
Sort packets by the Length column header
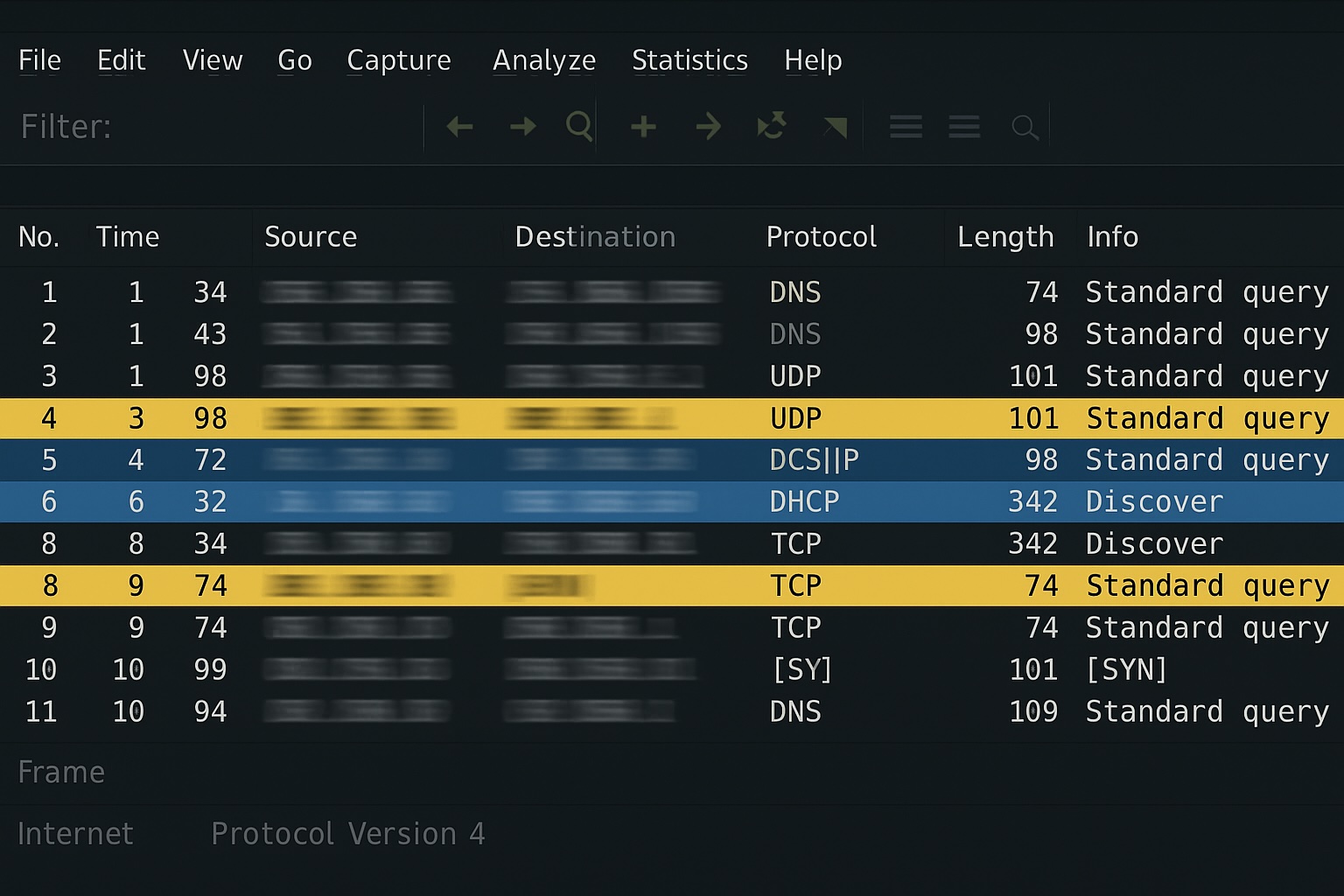[1005, 237]
